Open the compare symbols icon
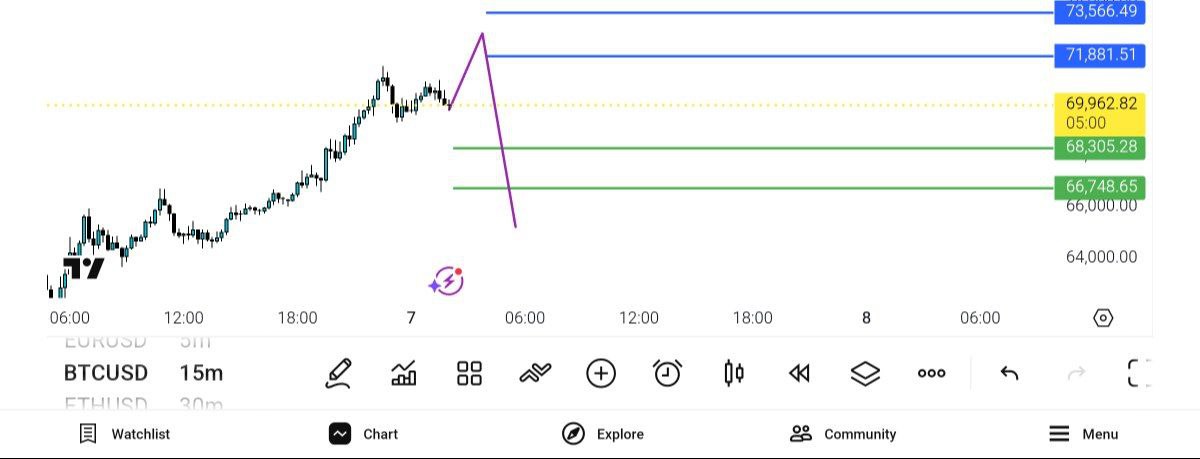This screenshot has width=1200, height=459. [535, 374]
